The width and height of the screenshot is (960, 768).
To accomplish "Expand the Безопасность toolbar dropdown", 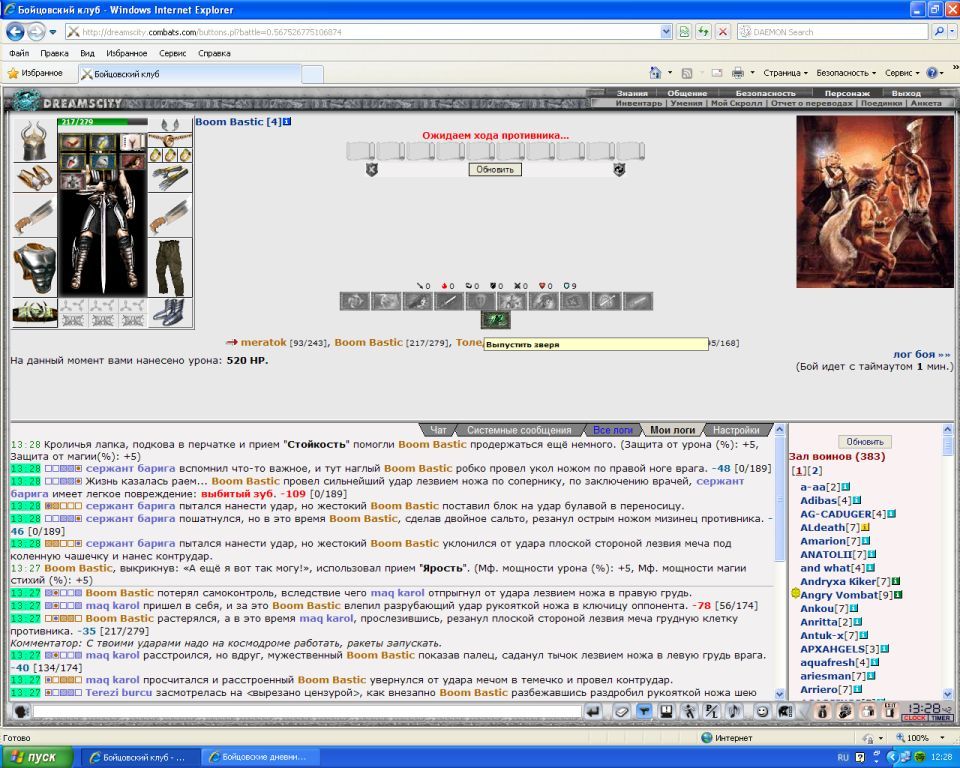I will point(846,73).
